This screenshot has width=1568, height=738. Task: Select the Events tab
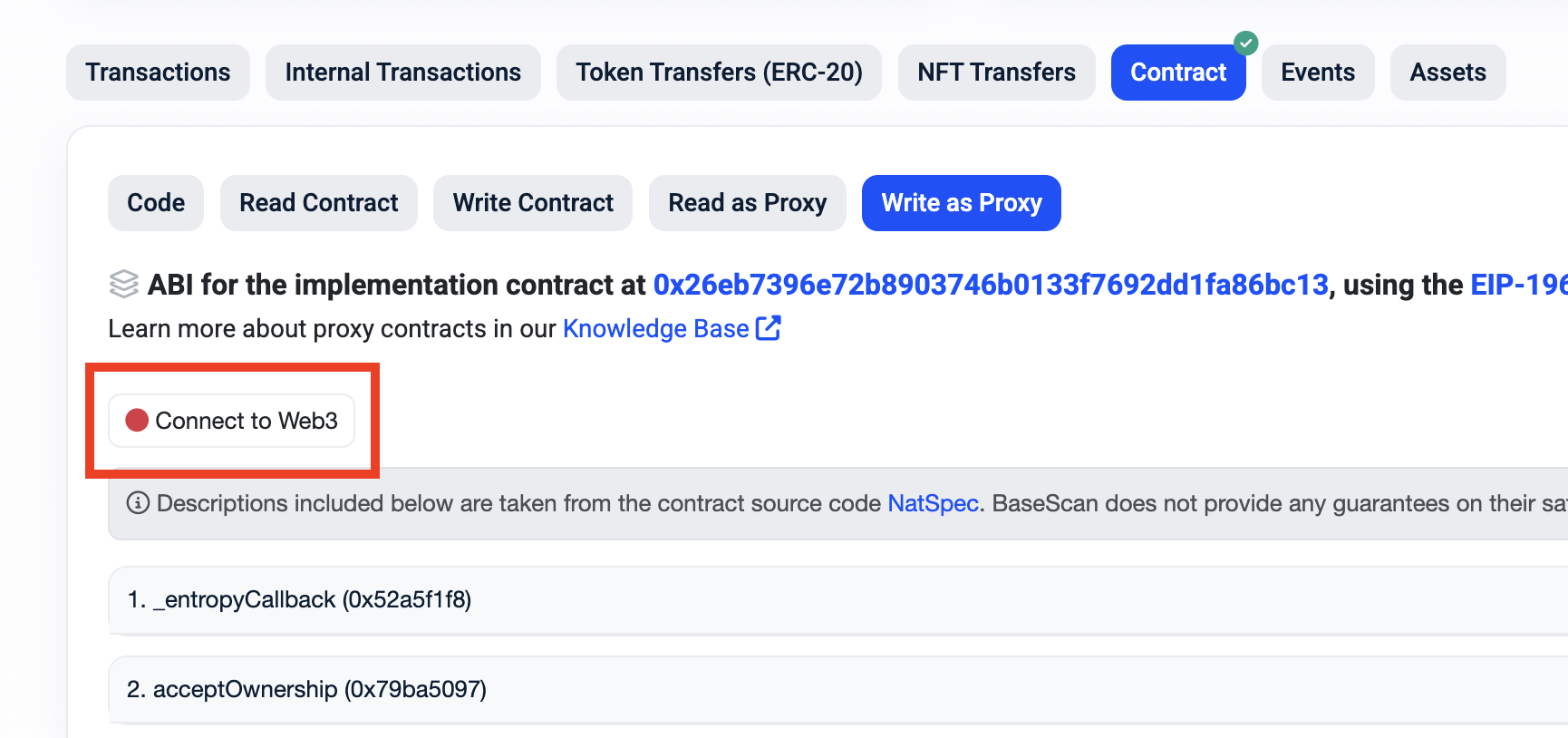pos(1317,73)
